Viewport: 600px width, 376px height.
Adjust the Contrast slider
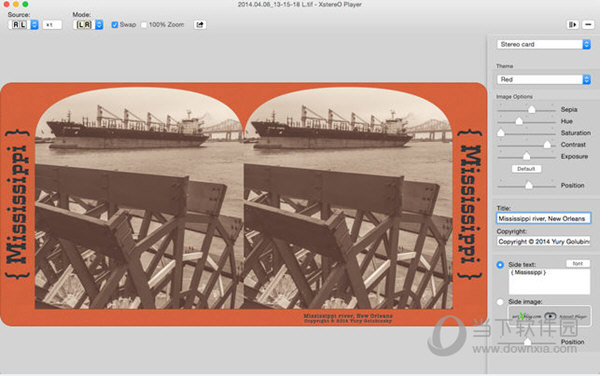[x=547, y=145]
